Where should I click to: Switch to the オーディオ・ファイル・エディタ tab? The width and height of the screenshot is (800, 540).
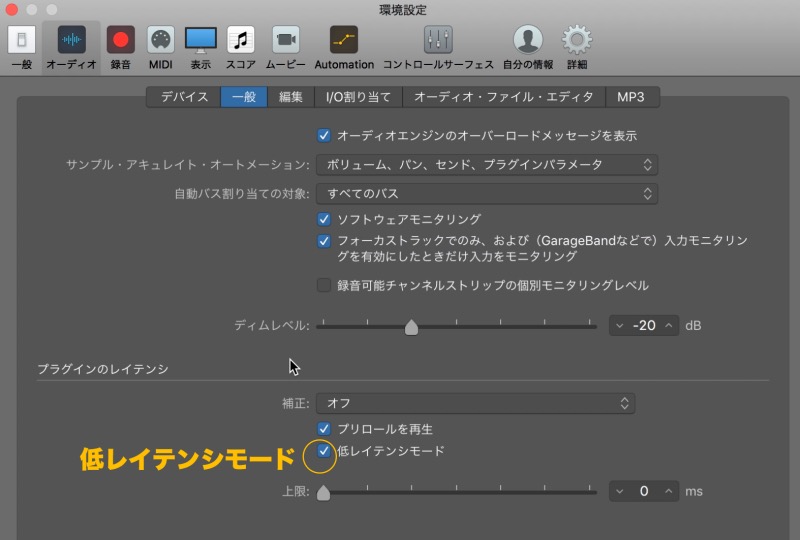click(504, 97)
